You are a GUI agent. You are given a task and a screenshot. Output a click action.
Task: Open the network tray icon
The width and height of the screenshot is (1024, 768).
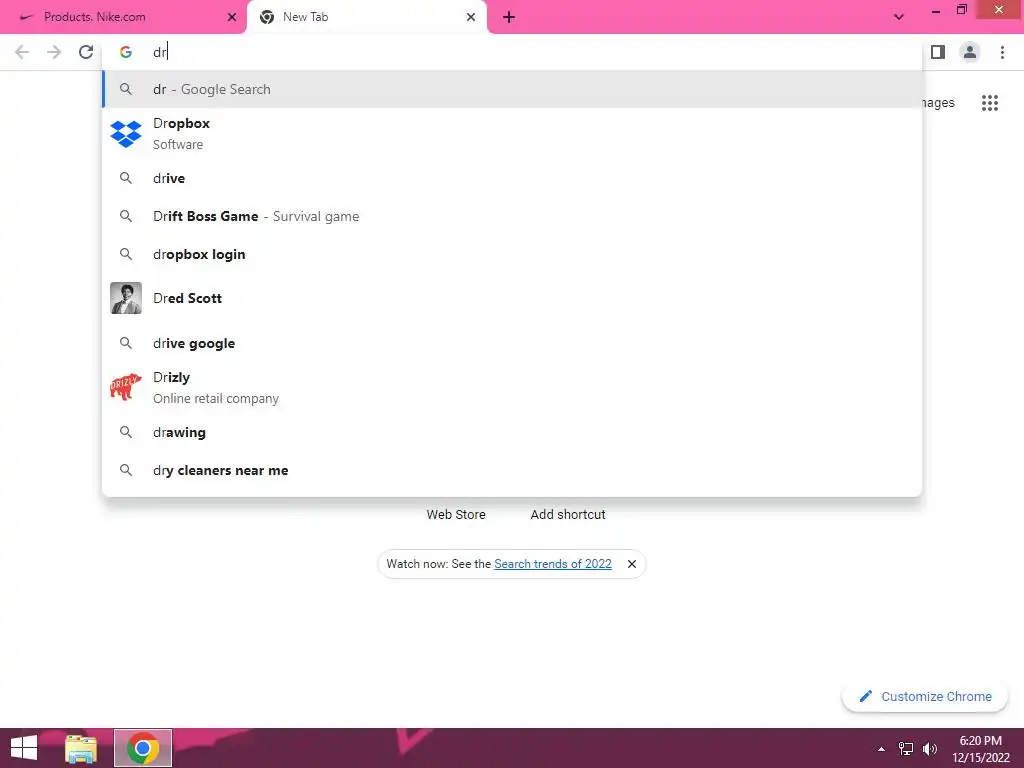(906, 749)
